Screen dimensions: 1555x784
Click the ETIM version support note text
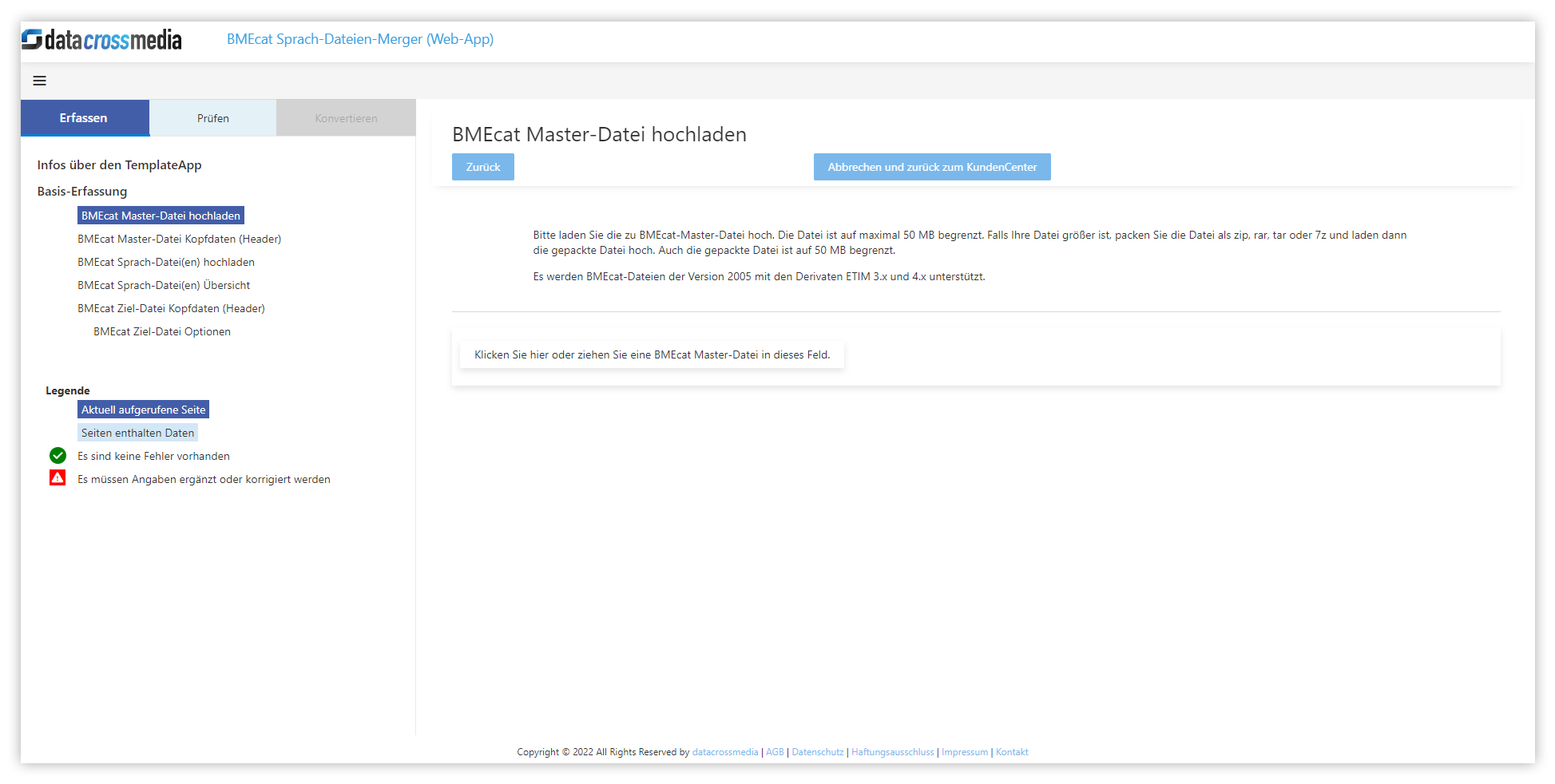759,277
